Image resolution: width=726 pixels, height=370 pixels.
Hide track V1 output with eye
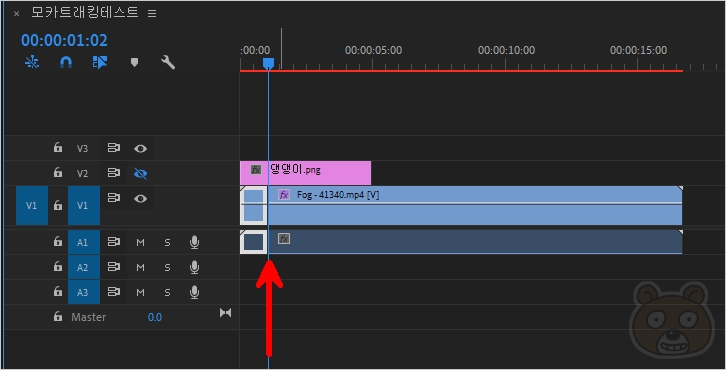coord(140,199)
